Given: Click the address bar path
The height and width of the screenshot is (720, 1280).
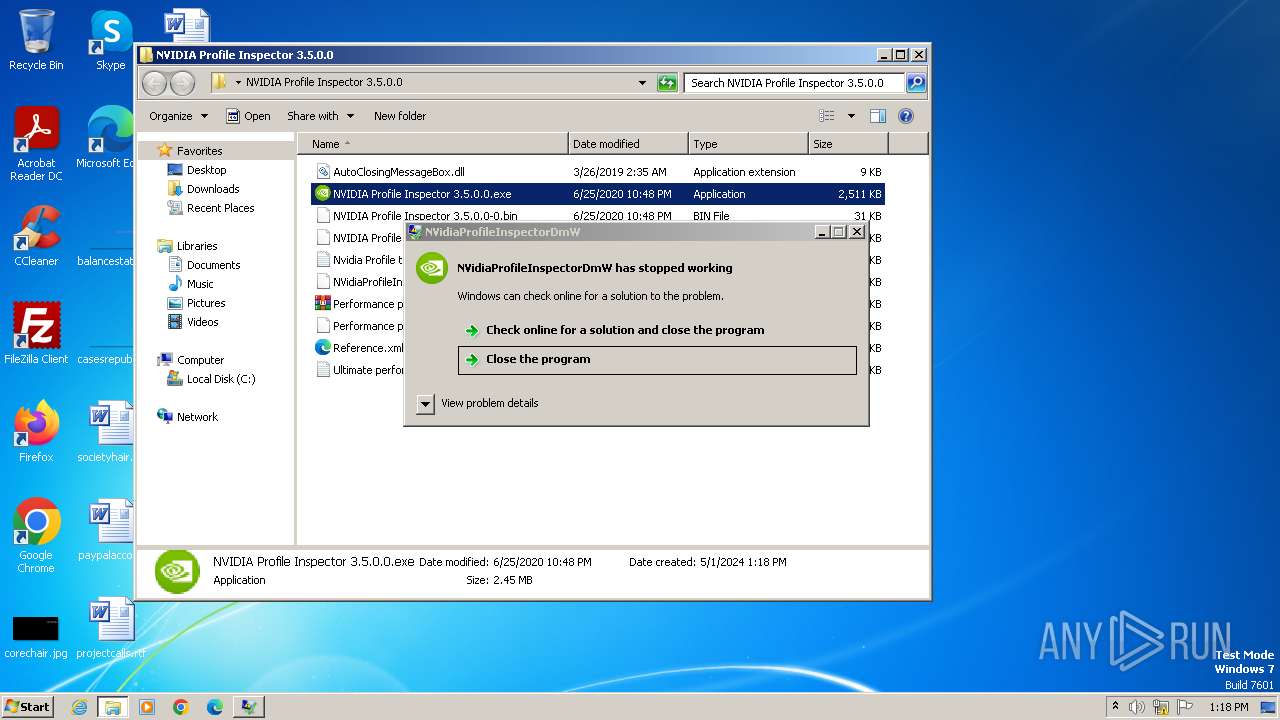Looking at the screenshot, I should point(324,83).
